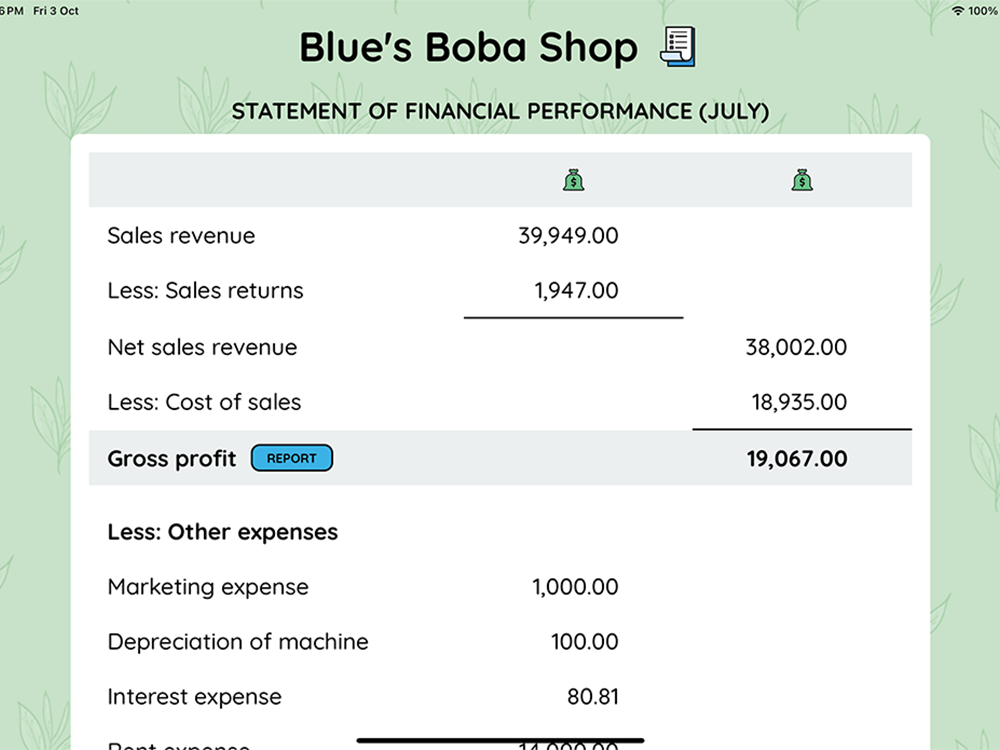Select the Marketing expense row label
The height and width of the screenshot is (750, 1000).
[x=208, y=587]
